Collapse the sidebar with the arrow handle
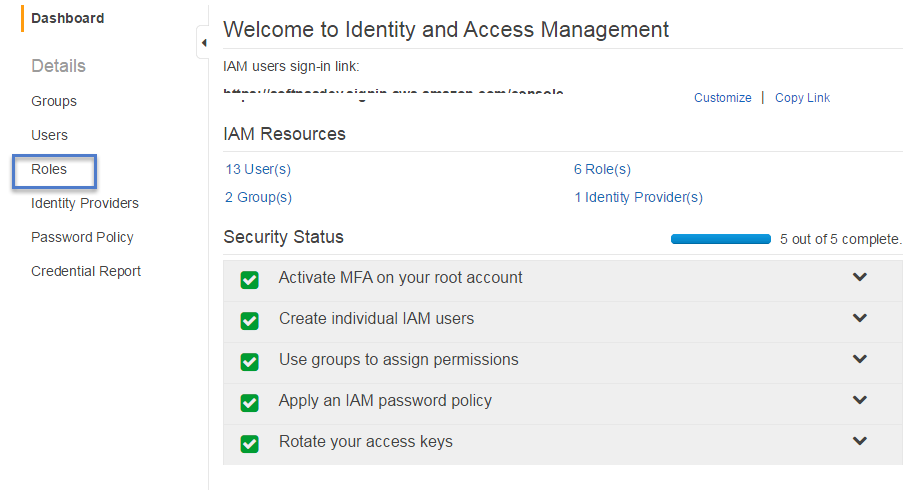 204,42
